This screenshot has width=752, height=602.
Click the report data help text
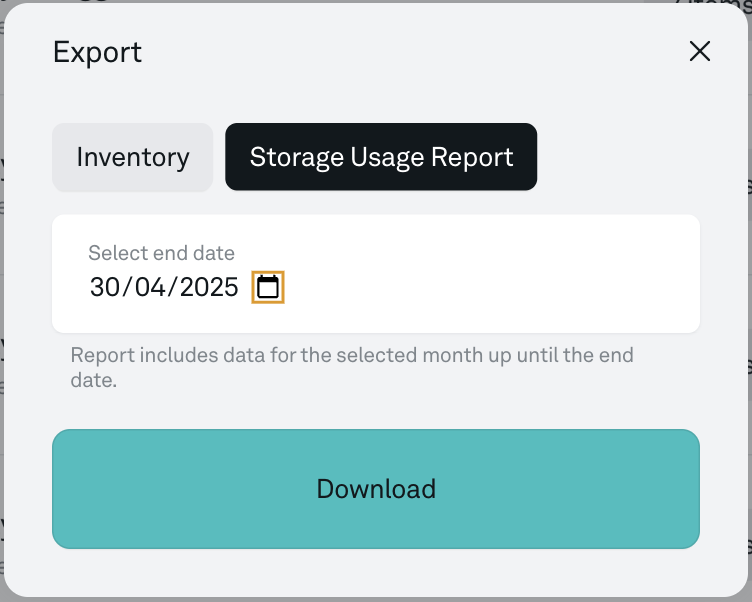click(x=352, y=367)
